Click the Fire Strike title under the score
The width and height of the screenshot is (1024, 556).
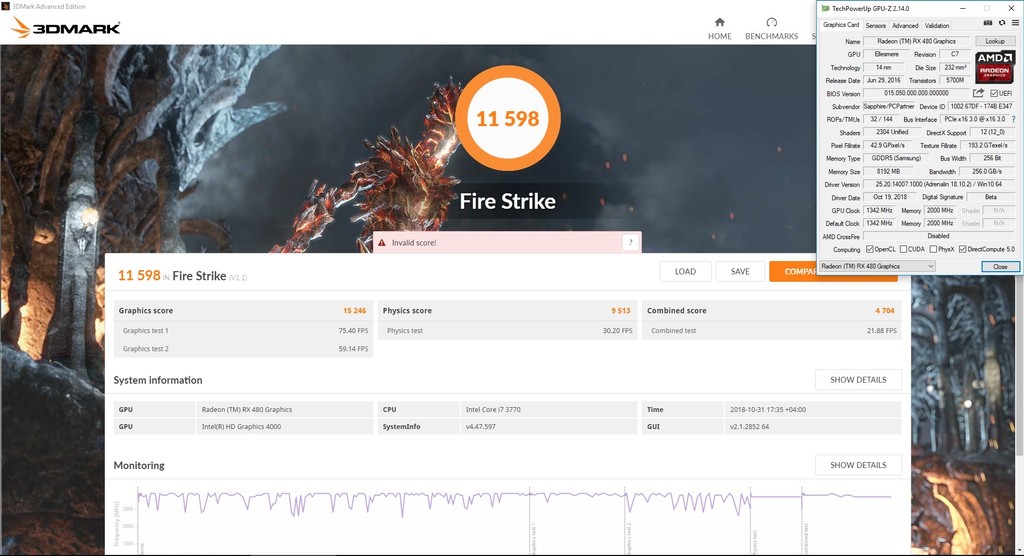pos(507,201)
